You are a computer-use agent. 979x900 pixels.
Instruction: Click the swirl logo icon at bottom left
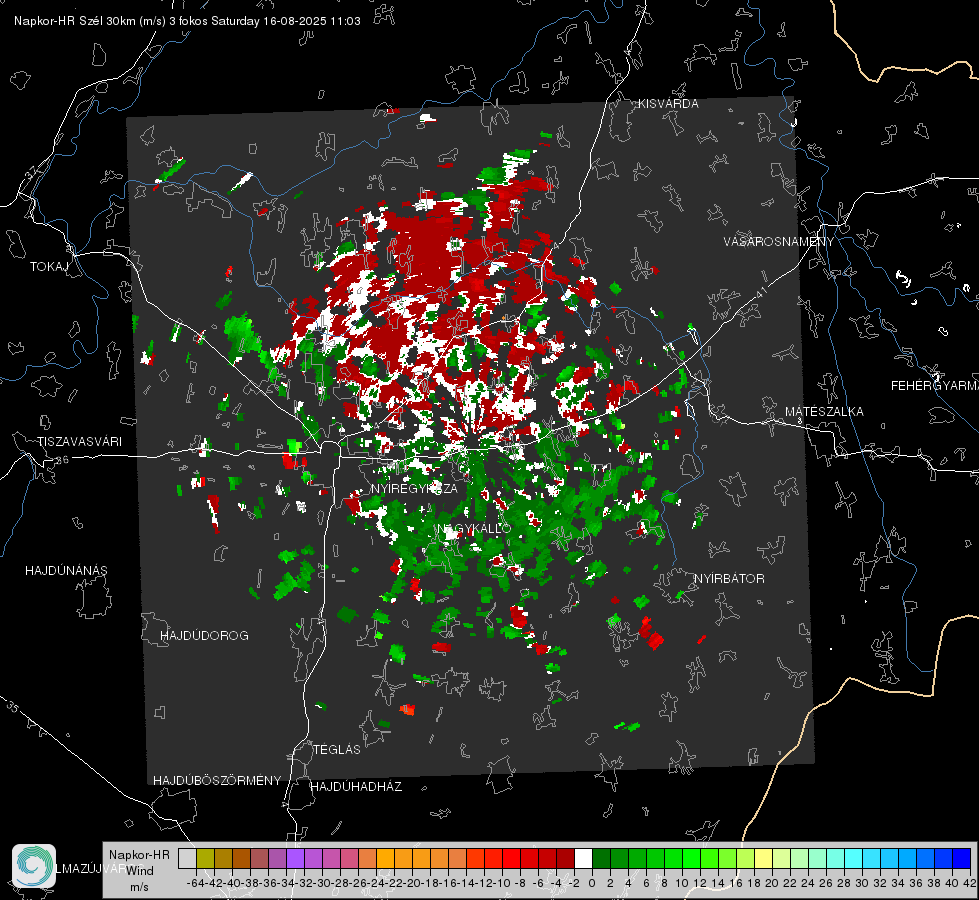coord(34,866)
